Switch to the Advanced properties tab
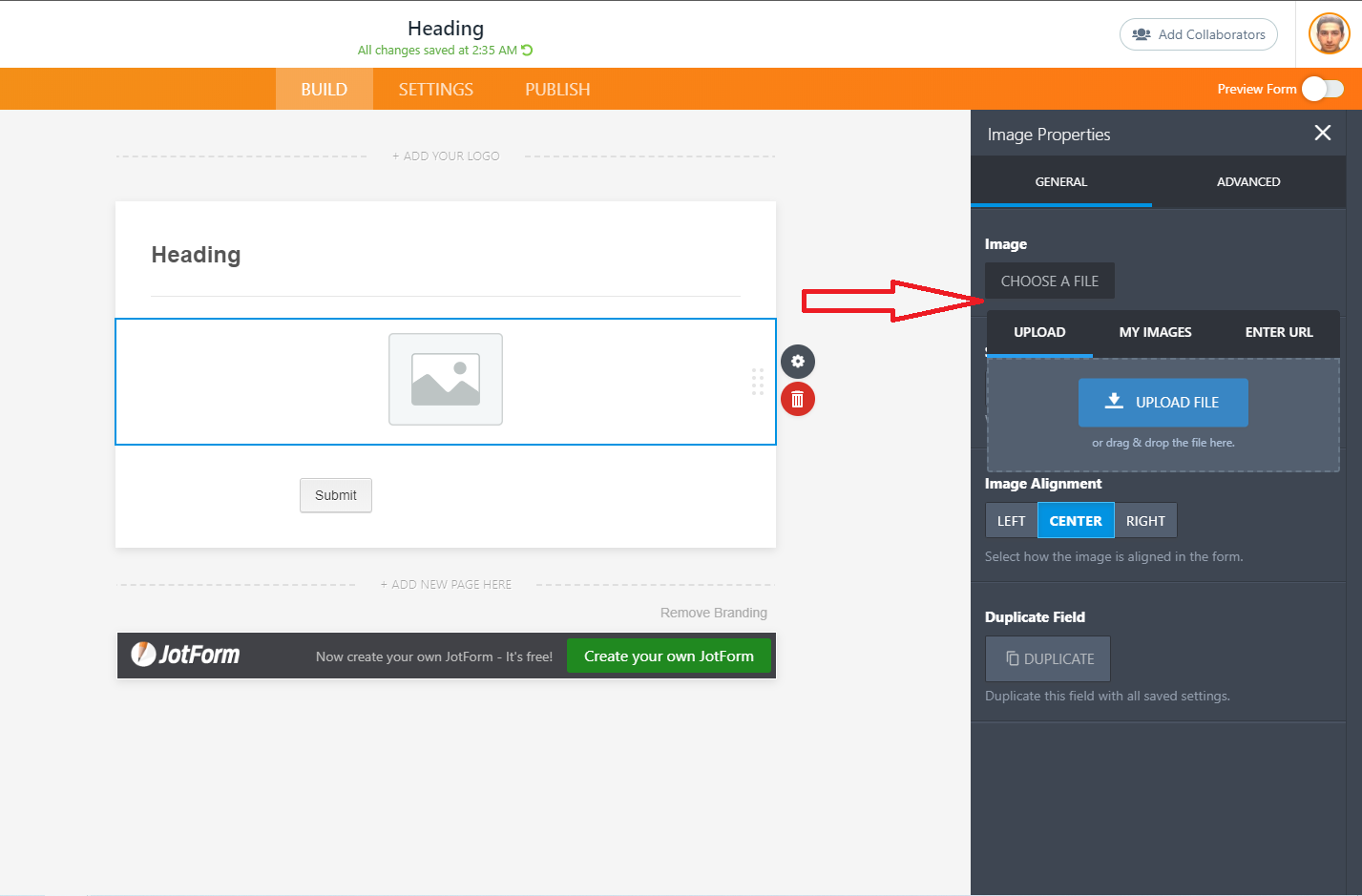 1247,182
